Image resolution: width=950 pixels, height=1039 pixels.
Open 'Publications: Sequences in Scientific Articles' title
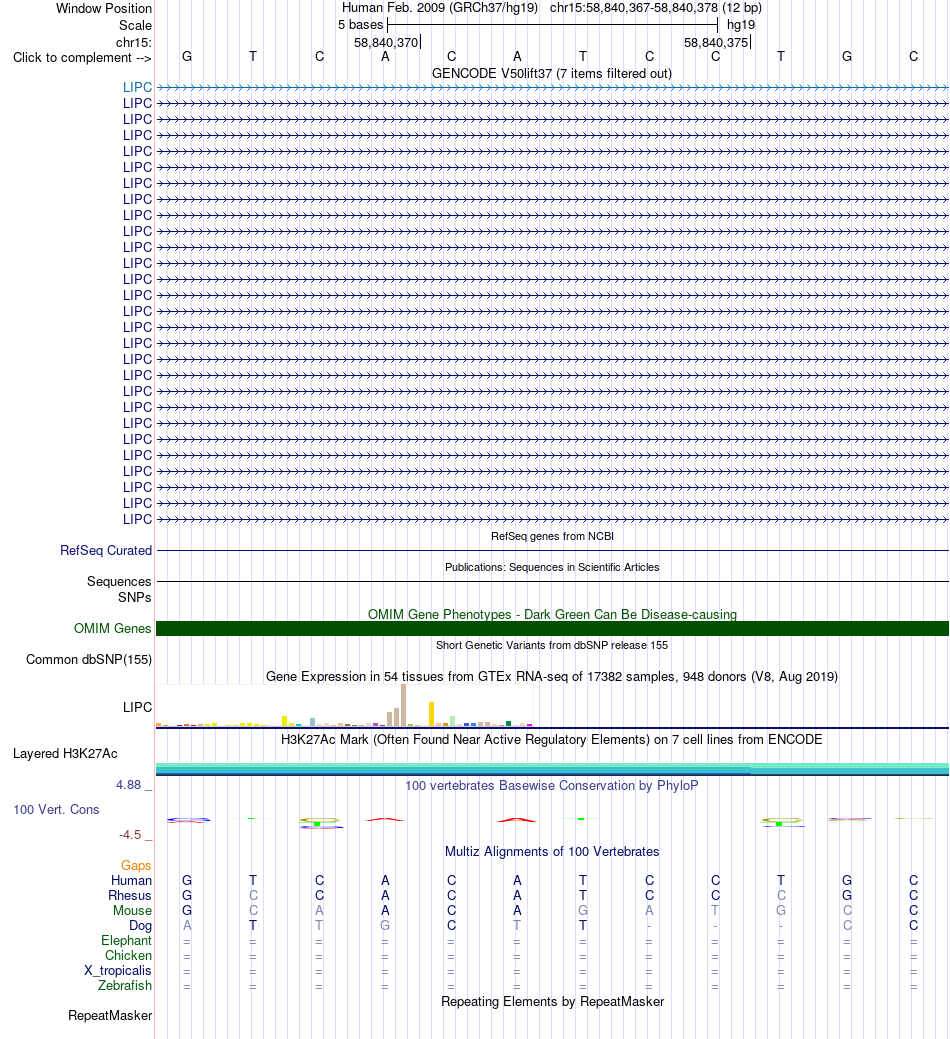tap(552, 567)
